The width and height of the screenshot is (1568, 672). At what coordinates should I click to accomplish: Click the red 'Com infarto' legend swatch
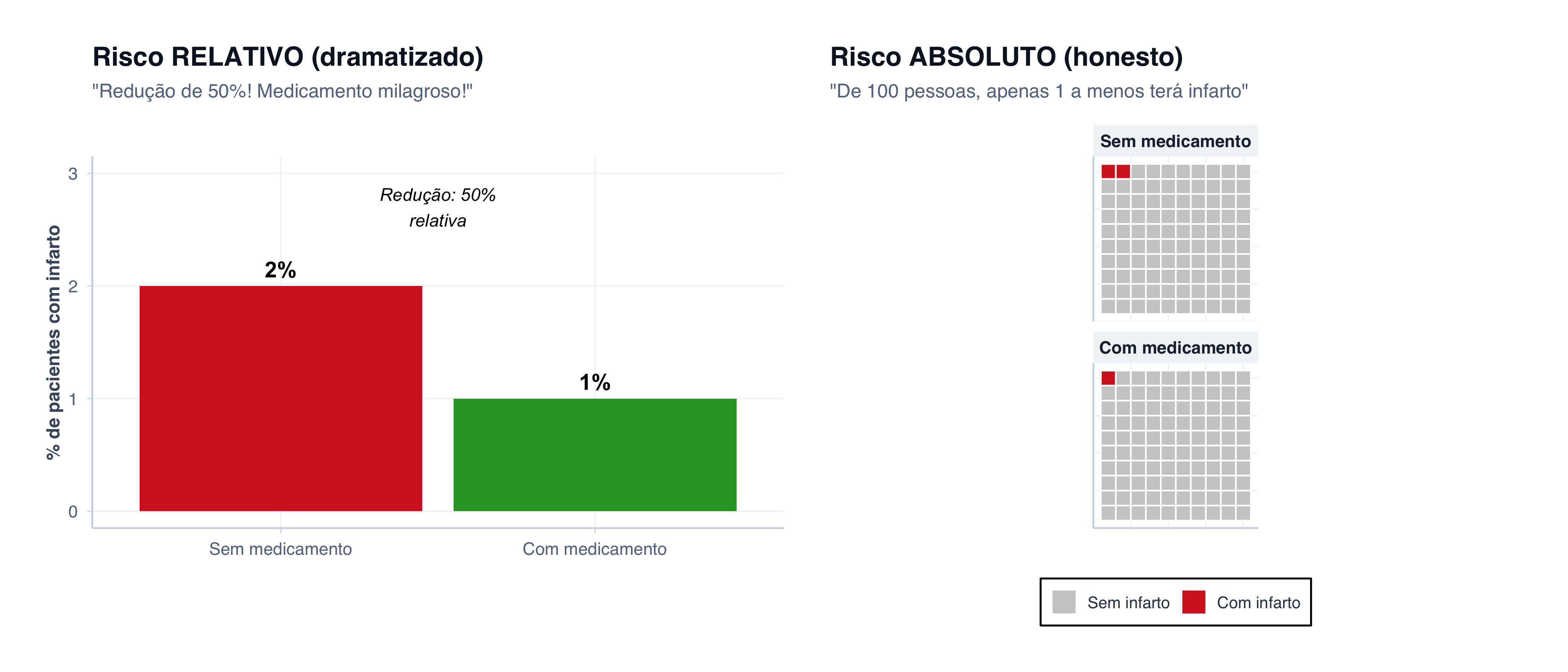tap(1193, 602)
